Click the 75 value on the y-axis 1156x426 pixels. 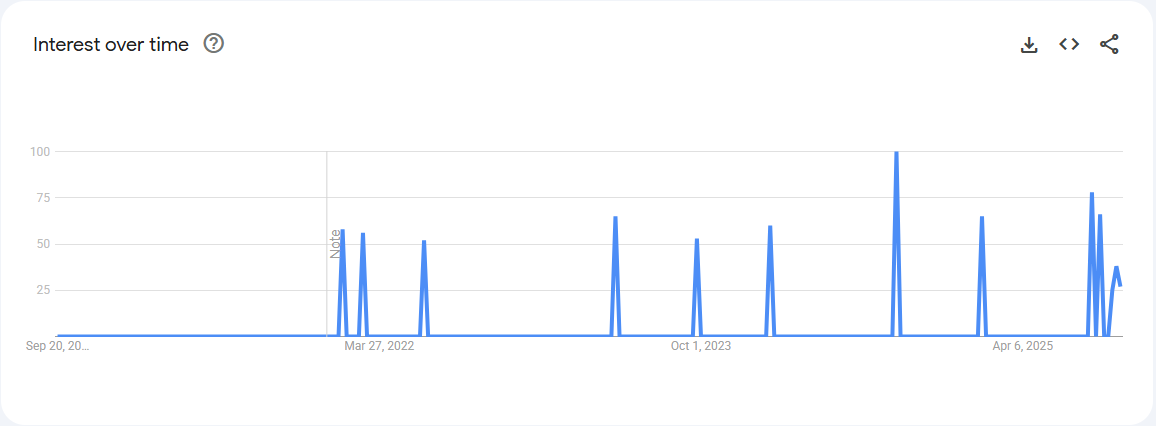click(x=42, y=198)
